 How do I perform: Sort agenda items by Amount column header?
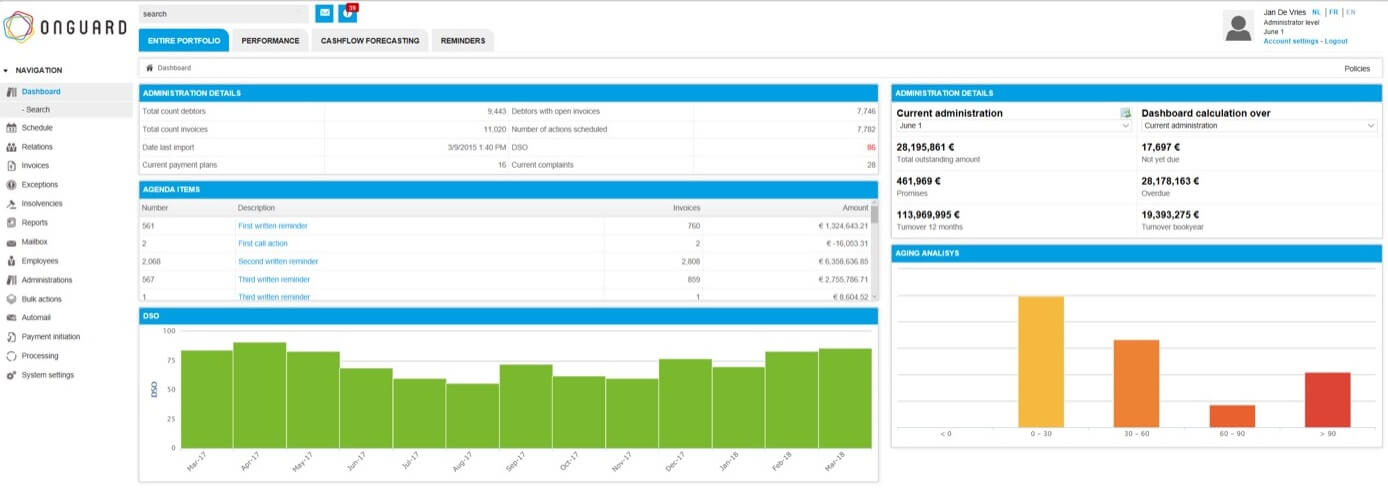856,208
